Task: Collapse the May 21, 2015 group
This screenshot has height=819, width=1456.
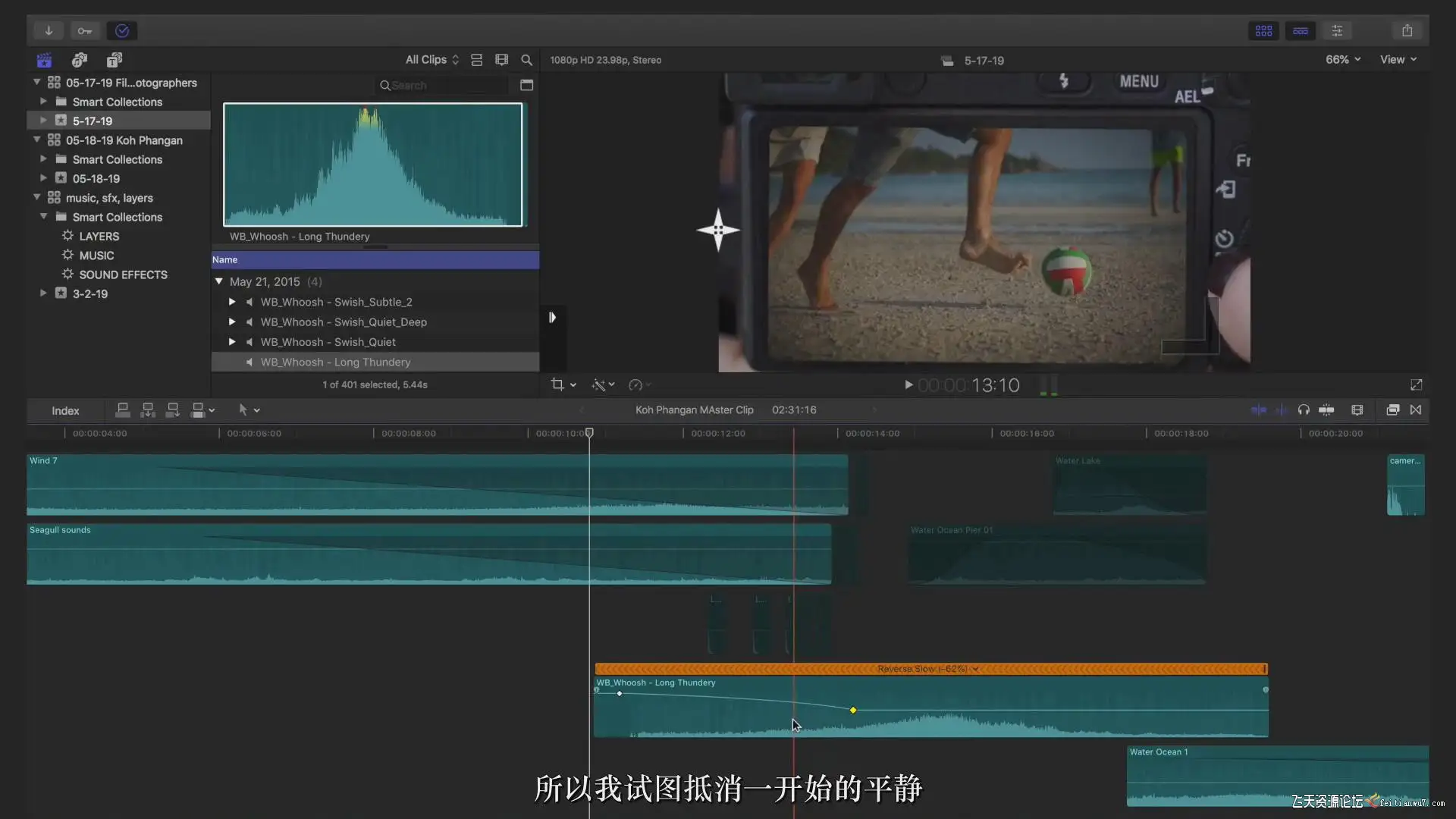Action: (x=219, y=281)
